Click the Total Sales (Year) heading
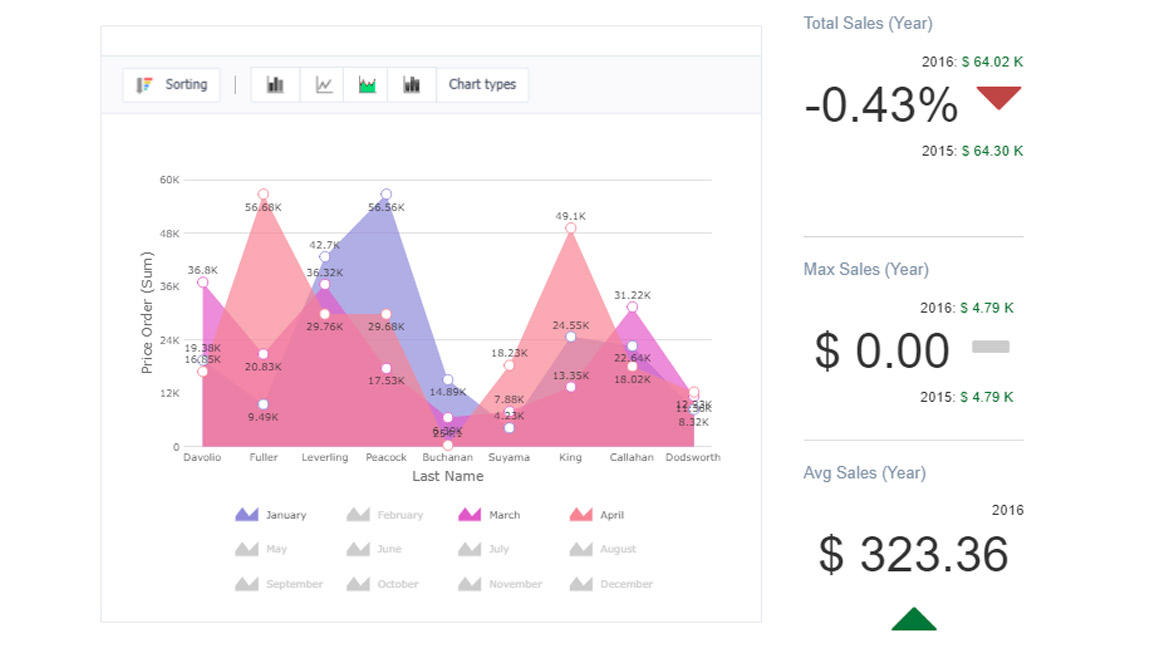Viewport: 1152px width, 648px height. pos(867,23)
